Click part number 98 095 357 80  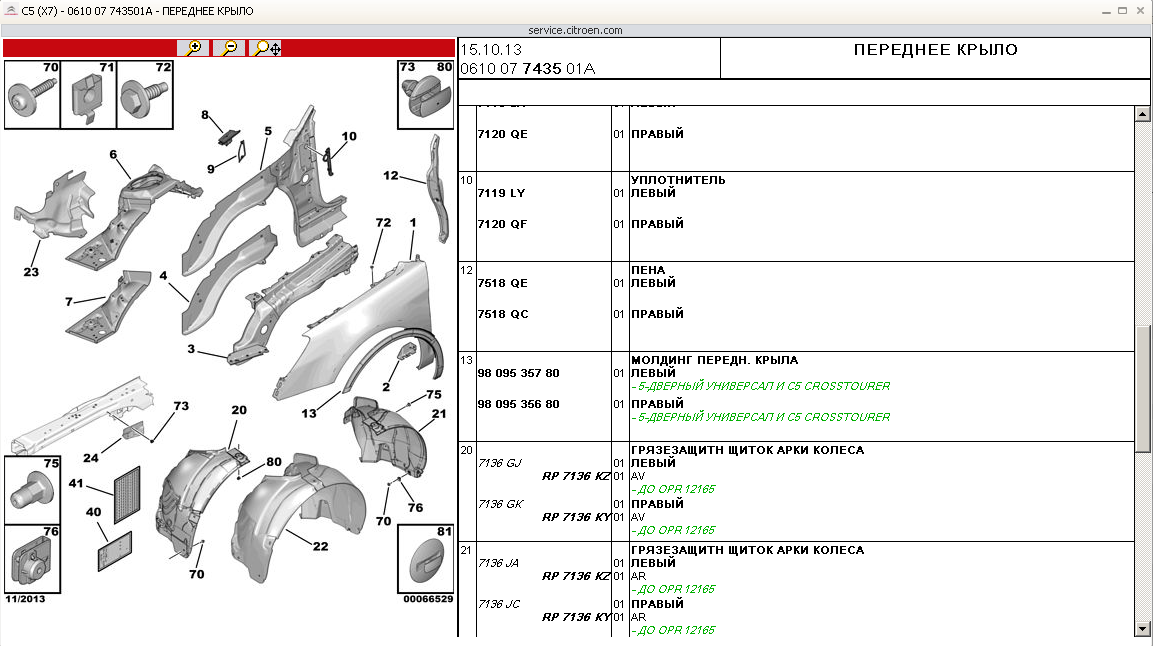[x=518, y=373]
